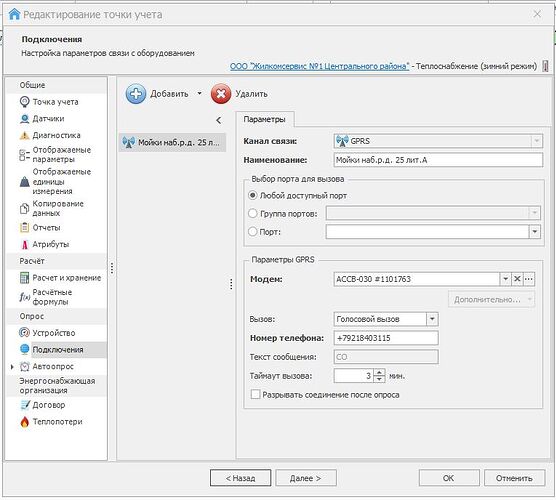Select Любой доступный порт radio button
This screenshot has height=500, width=556.
(252, 195)
